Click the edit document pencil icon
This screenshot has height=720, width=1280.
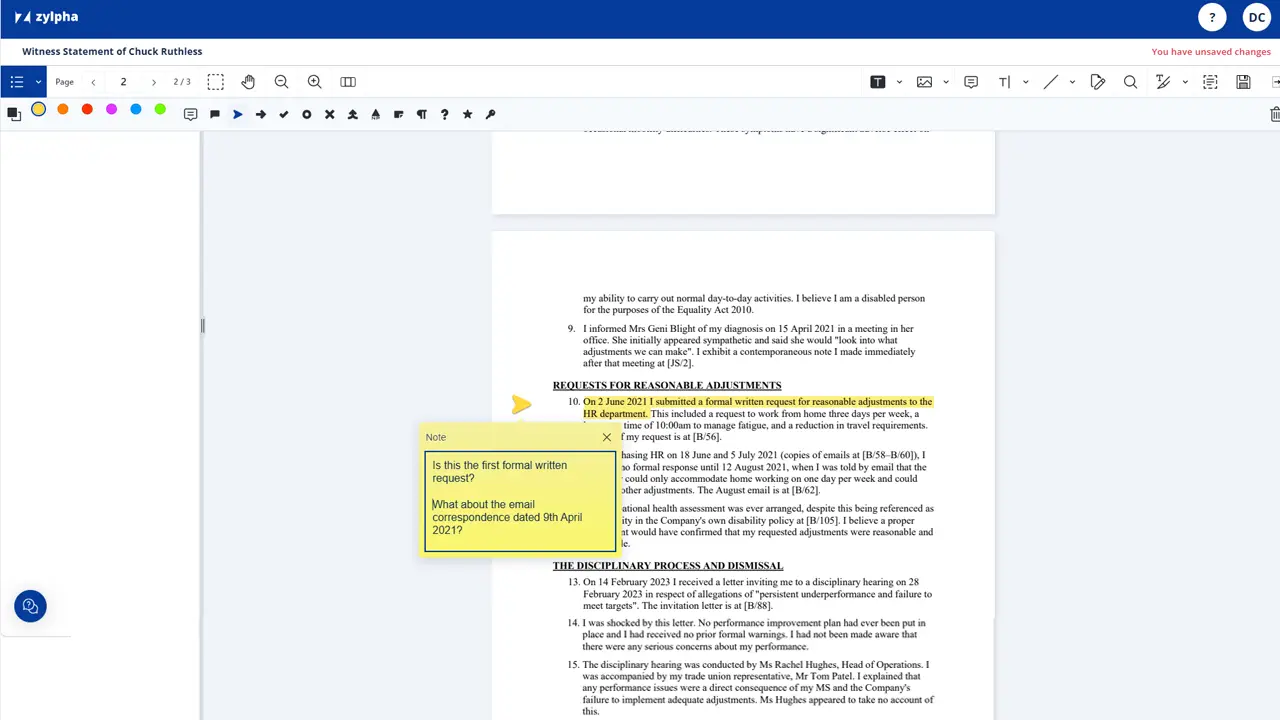click(x=1097, y=82)
